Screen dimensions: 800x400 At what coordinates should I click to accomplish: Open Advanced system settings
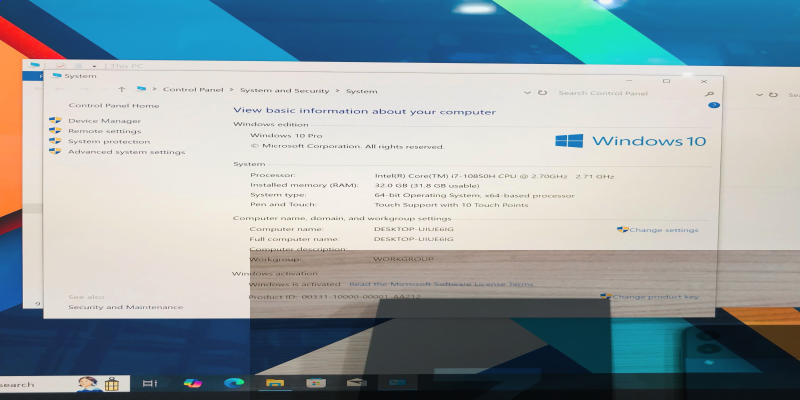[127, 152]
